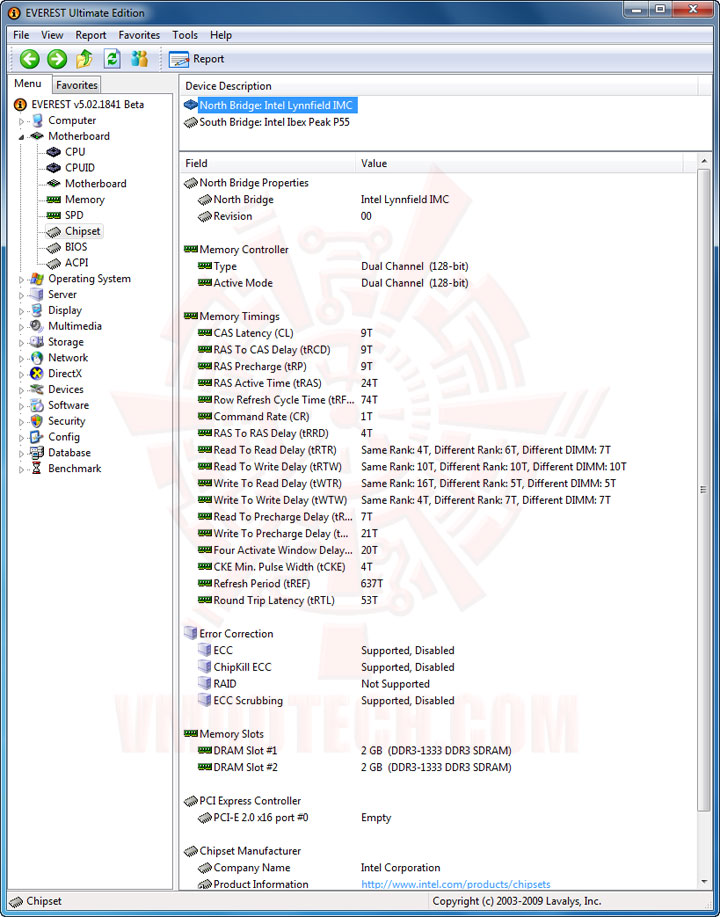Viewport: 720px width, 917px height.
Task: Click the Storage drive icon in the tree
Action: [x=37, y=342]
